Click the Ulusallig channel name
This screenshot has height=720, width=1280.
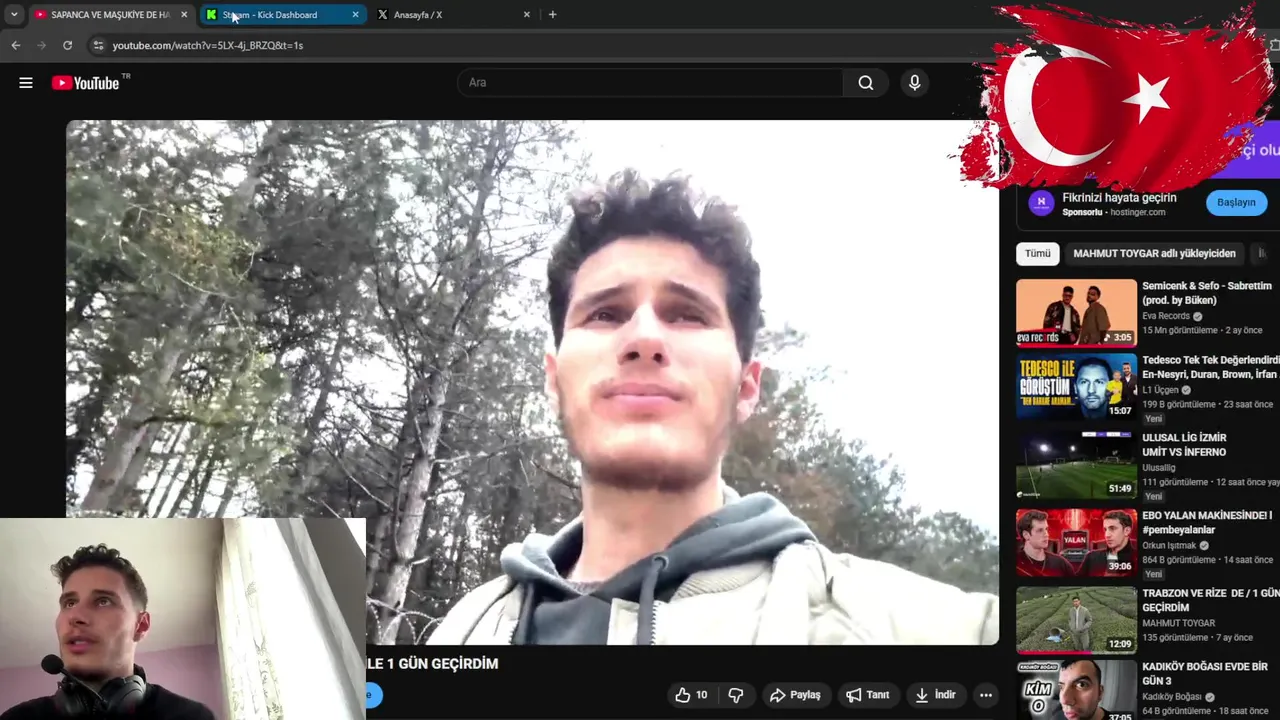1159,468
